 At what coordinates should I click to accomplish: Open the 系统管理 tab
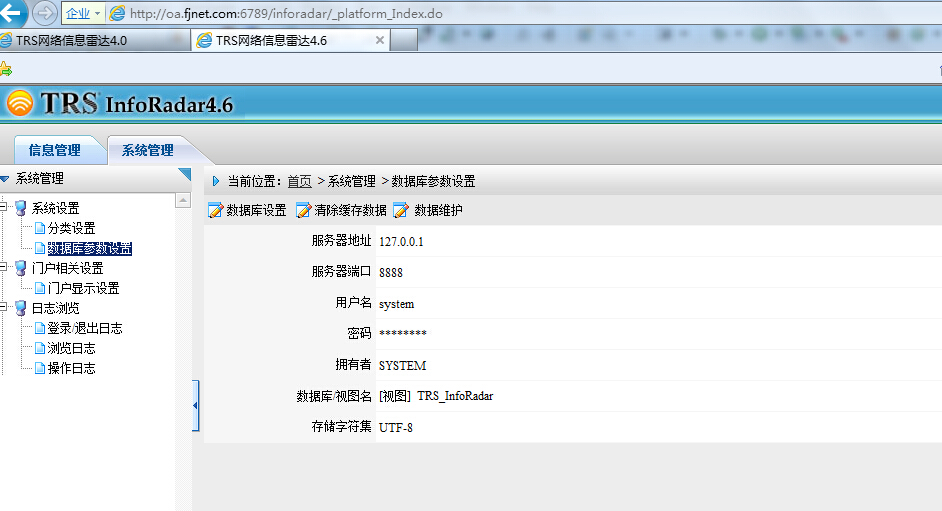click(x=148, y=150)
